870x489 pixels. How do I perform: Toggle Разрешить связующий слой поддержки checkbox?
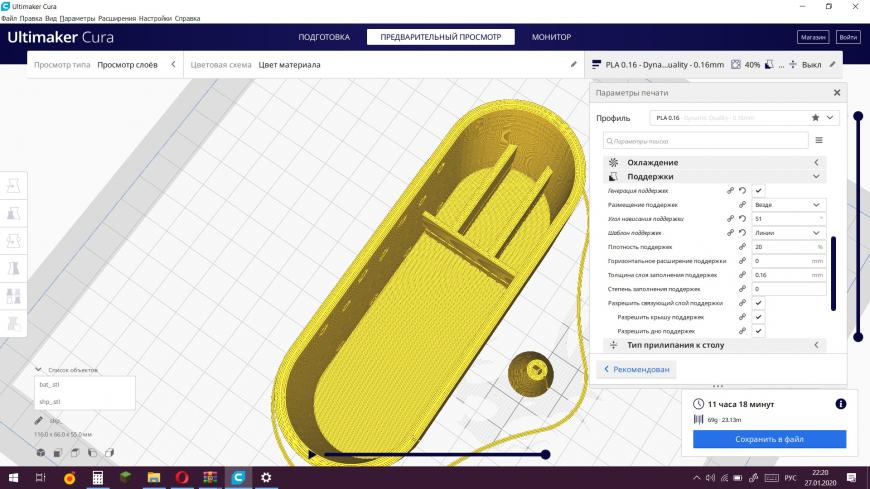758,303
